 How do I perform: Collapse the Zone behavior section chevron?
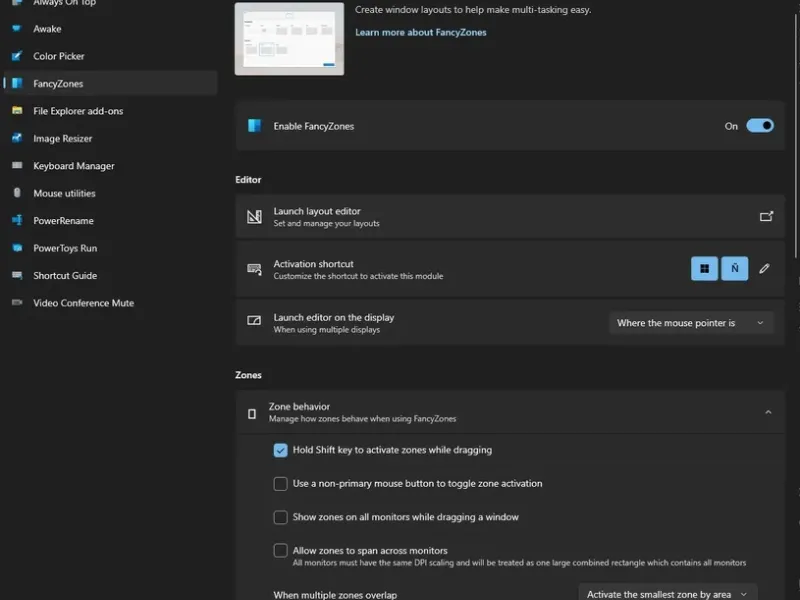click(768, 412)
